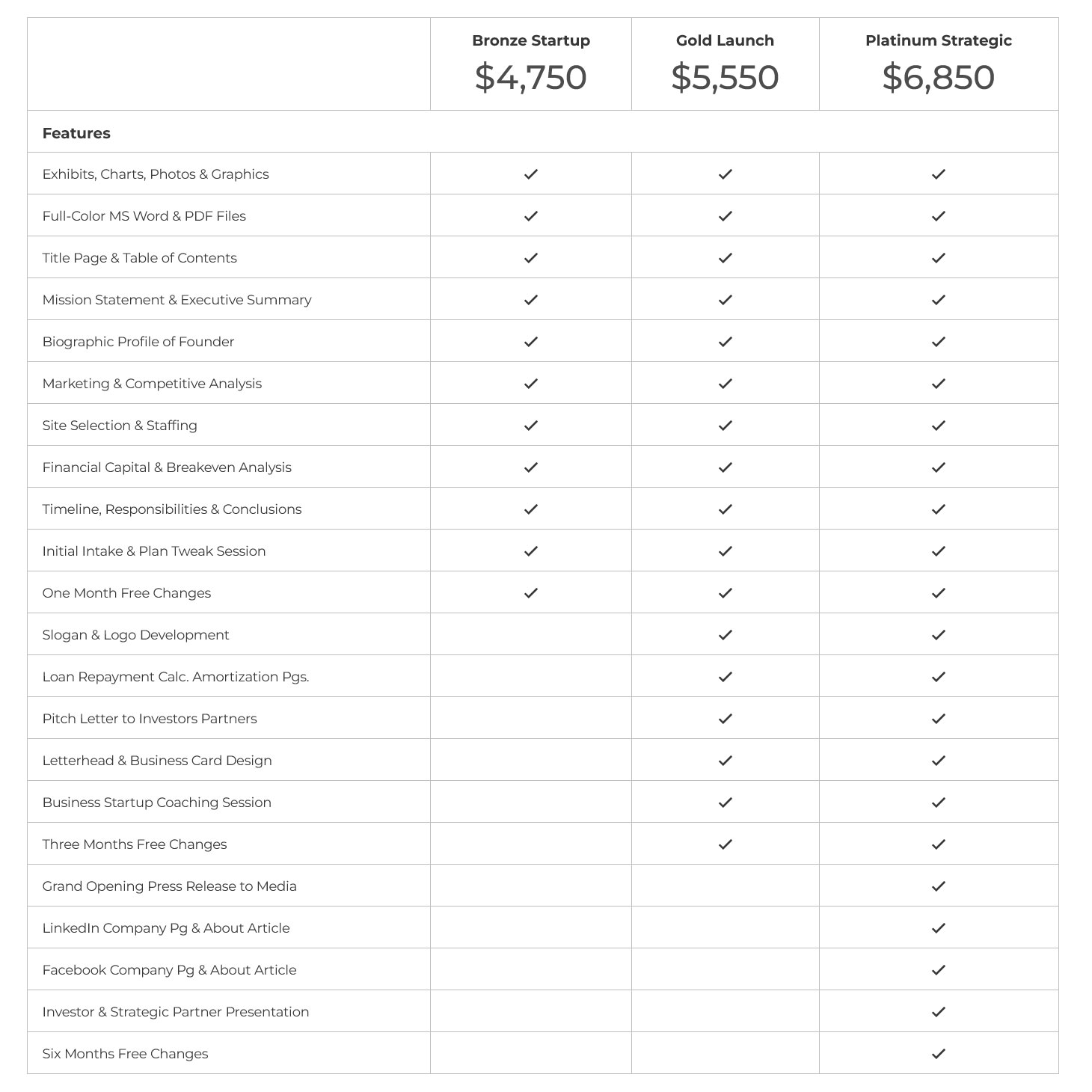Click Platinum checkmark for Grand Opening Press Release

(939, 886)
